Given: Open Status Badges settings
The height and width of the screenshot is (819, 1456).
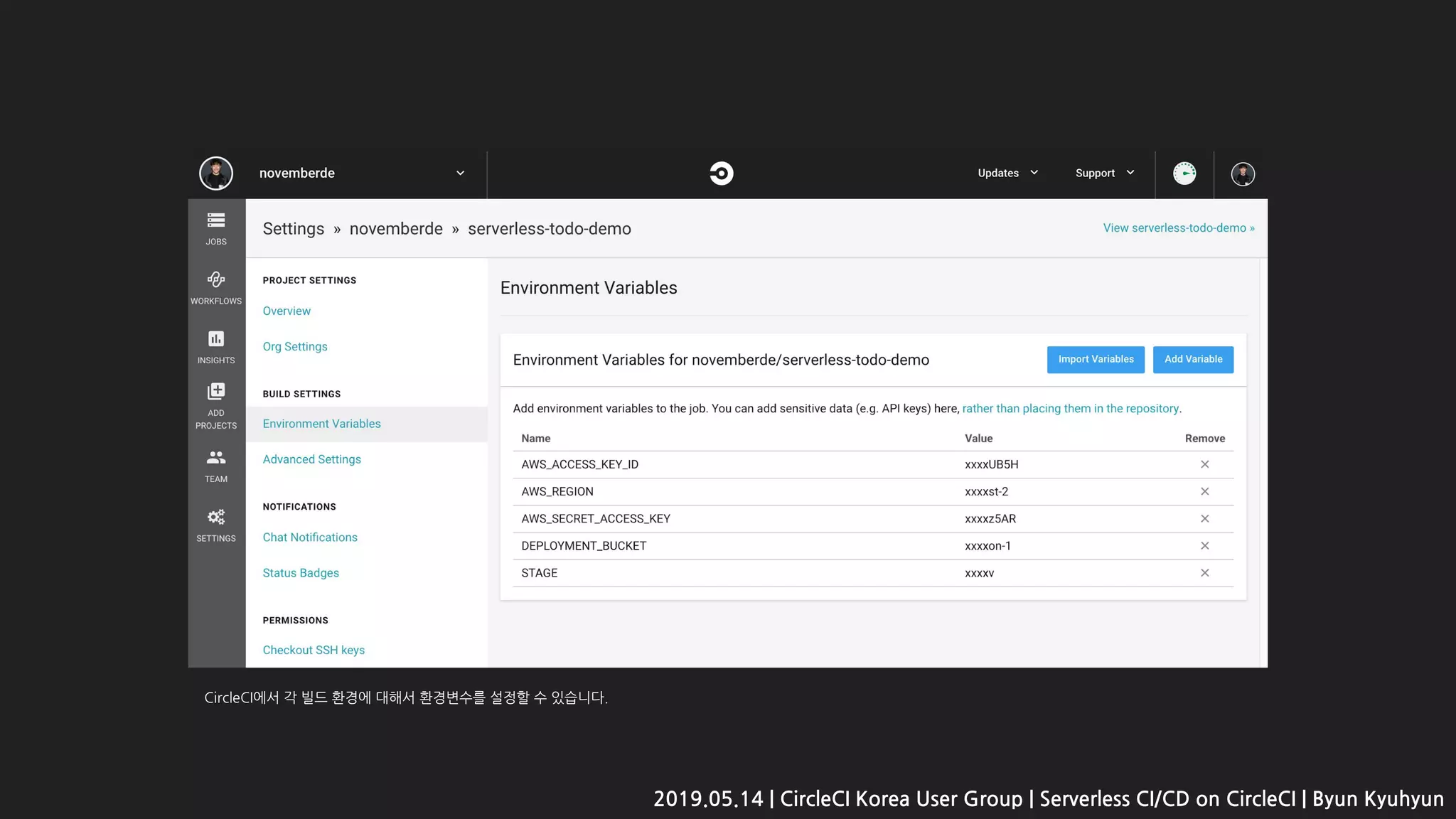Looking at the screenshot, I should click(x=301, y=573).
